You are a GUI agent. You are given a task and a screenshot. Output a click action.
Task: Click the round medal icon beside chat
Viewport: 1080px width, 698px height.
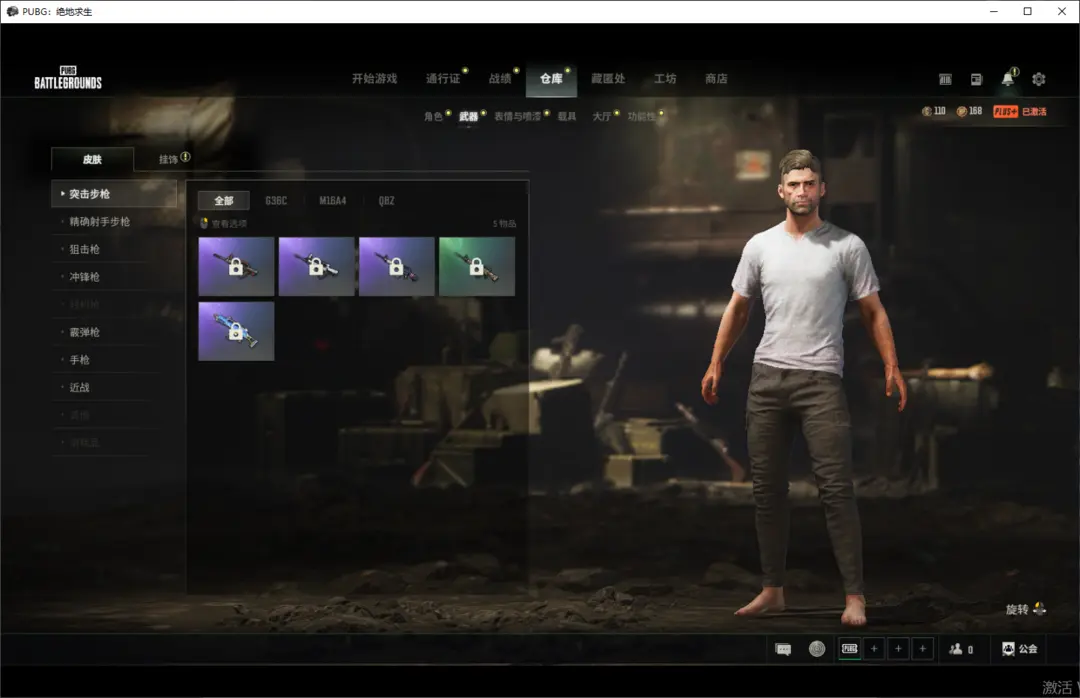(x=817, y=649)
